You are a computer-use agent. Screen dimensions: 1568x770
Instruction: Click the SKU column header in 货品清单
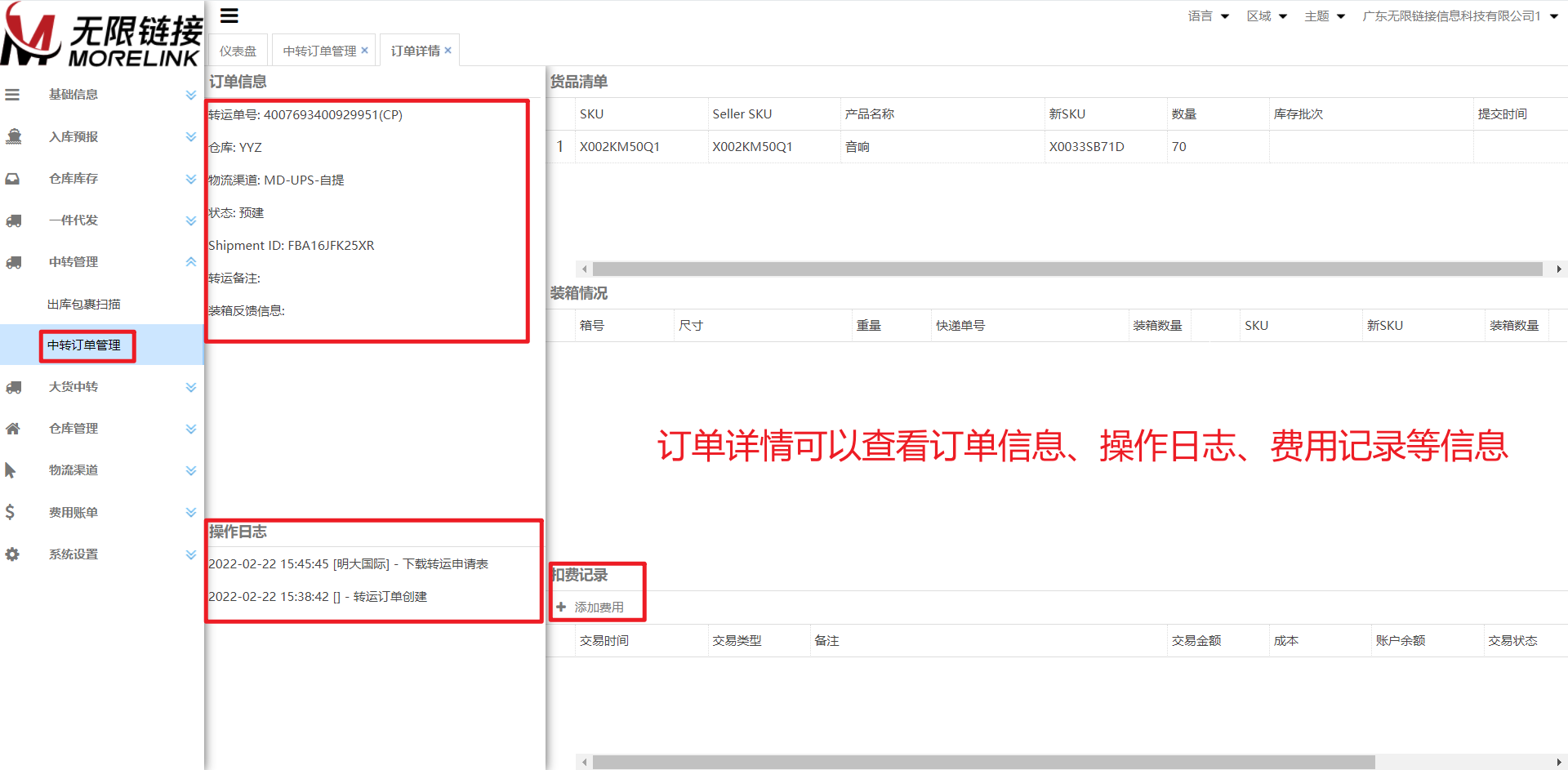[591, 114]
